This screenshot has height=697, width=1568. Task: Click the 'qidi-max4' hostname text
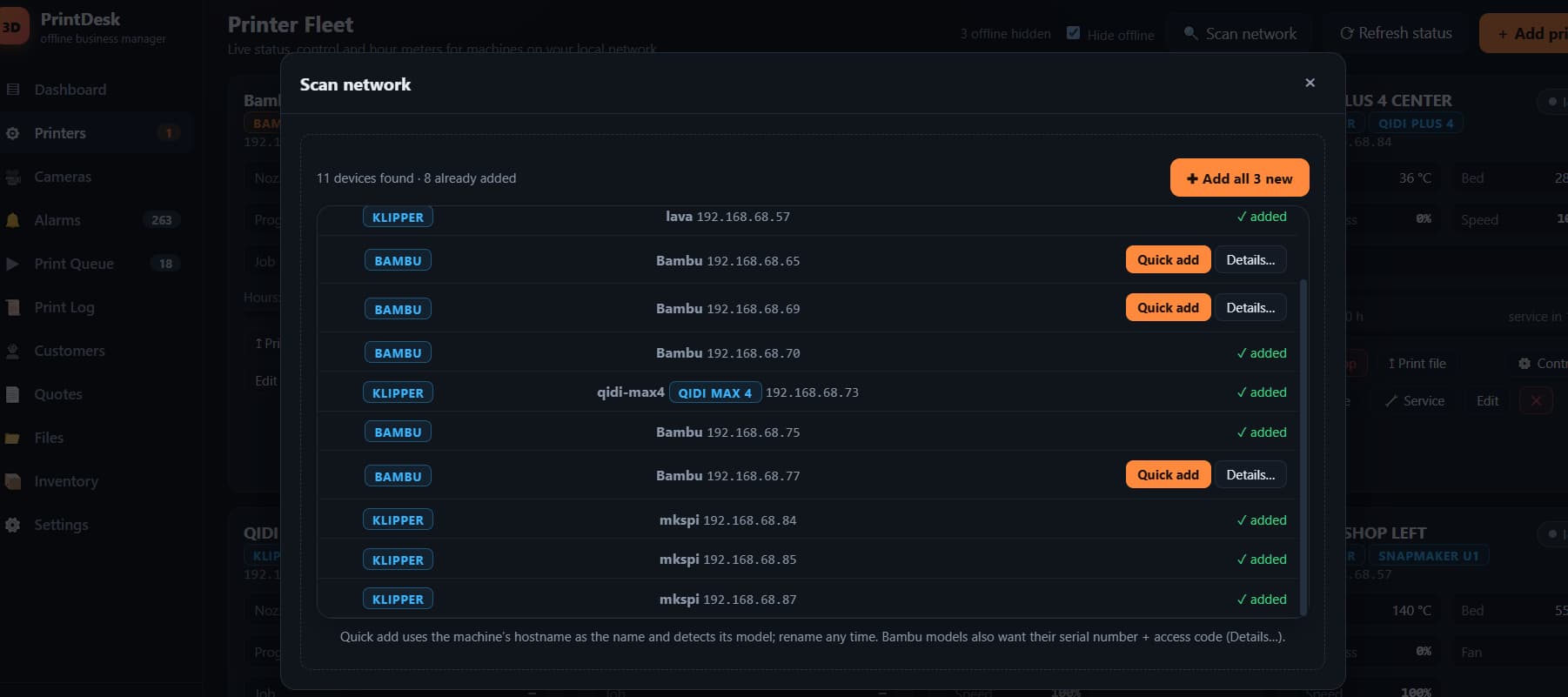click(x=630, y=392)
